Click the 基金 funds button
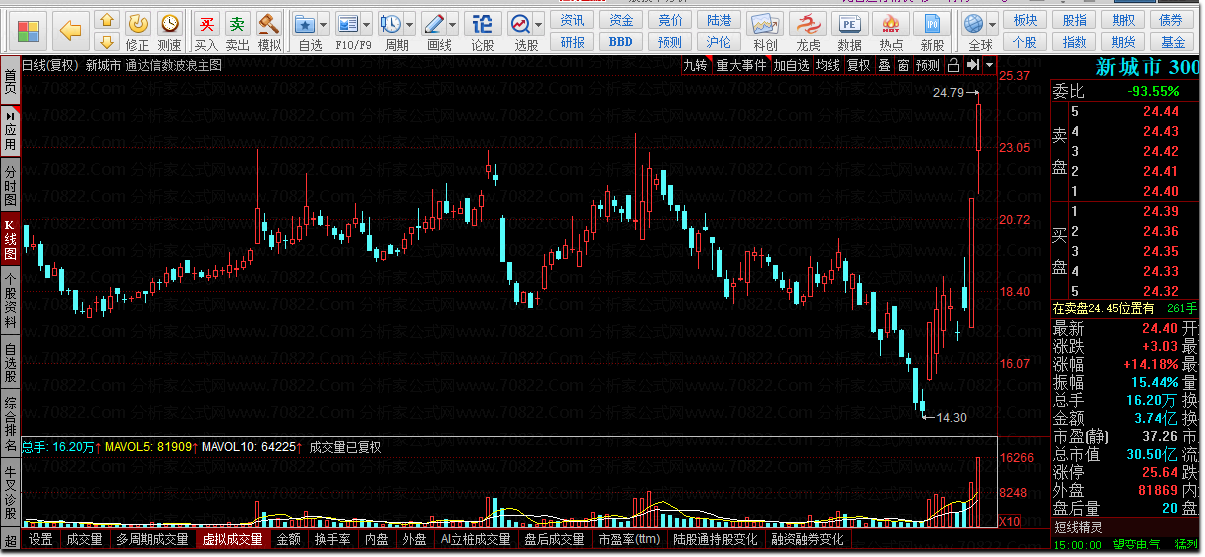1205x557 pixels. pos(1172,42)
